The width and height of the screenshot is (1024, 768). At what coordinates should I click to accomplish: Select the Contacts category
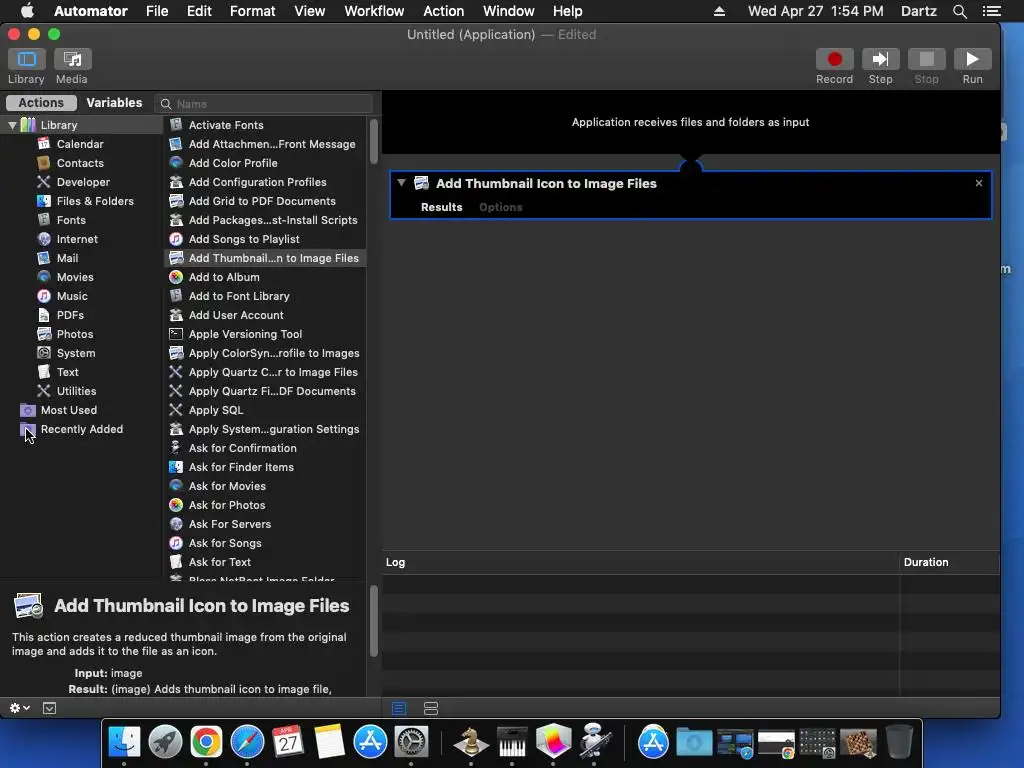coord(80,163)
